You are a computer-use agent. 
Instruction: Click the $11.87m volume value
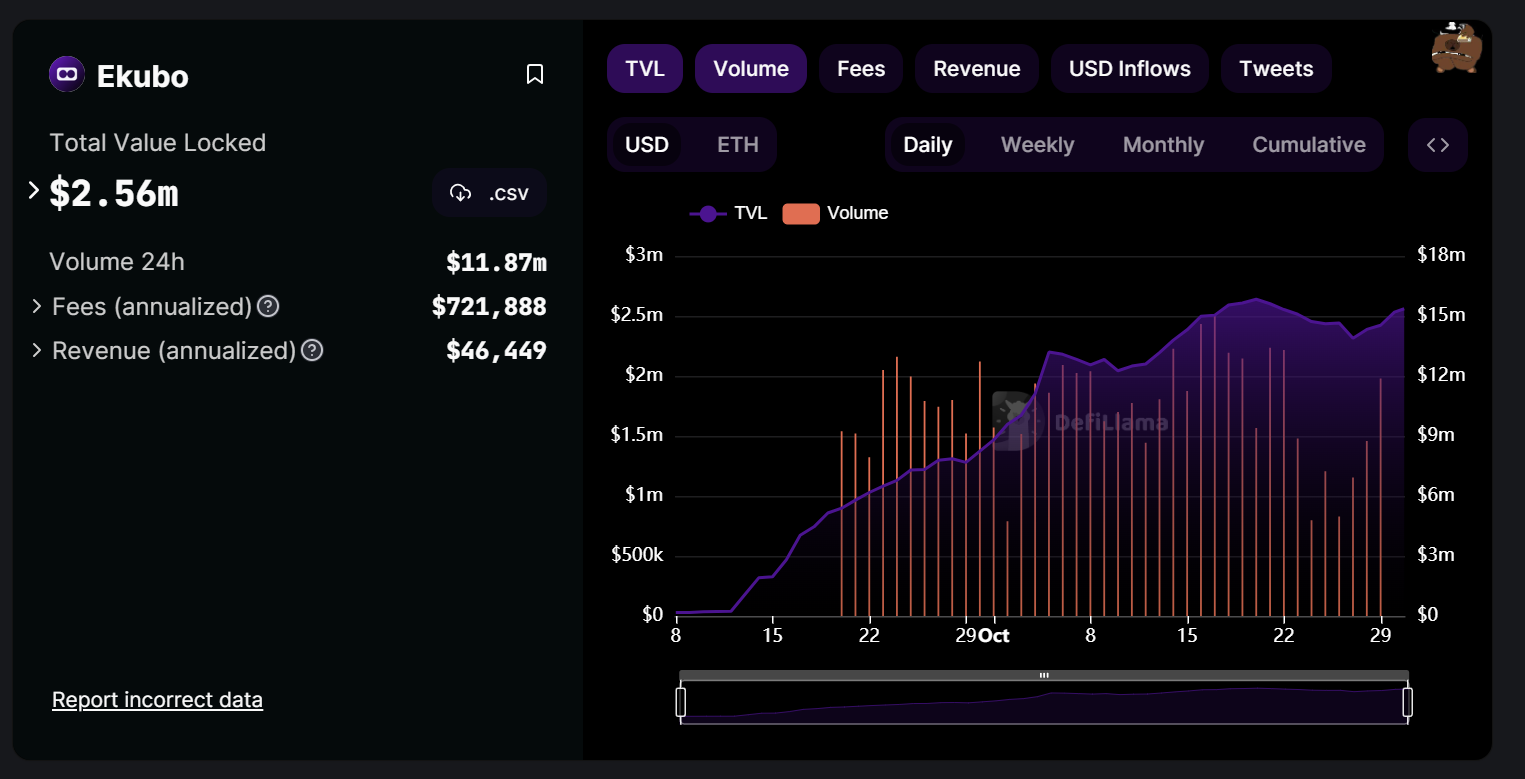point(496,262)
